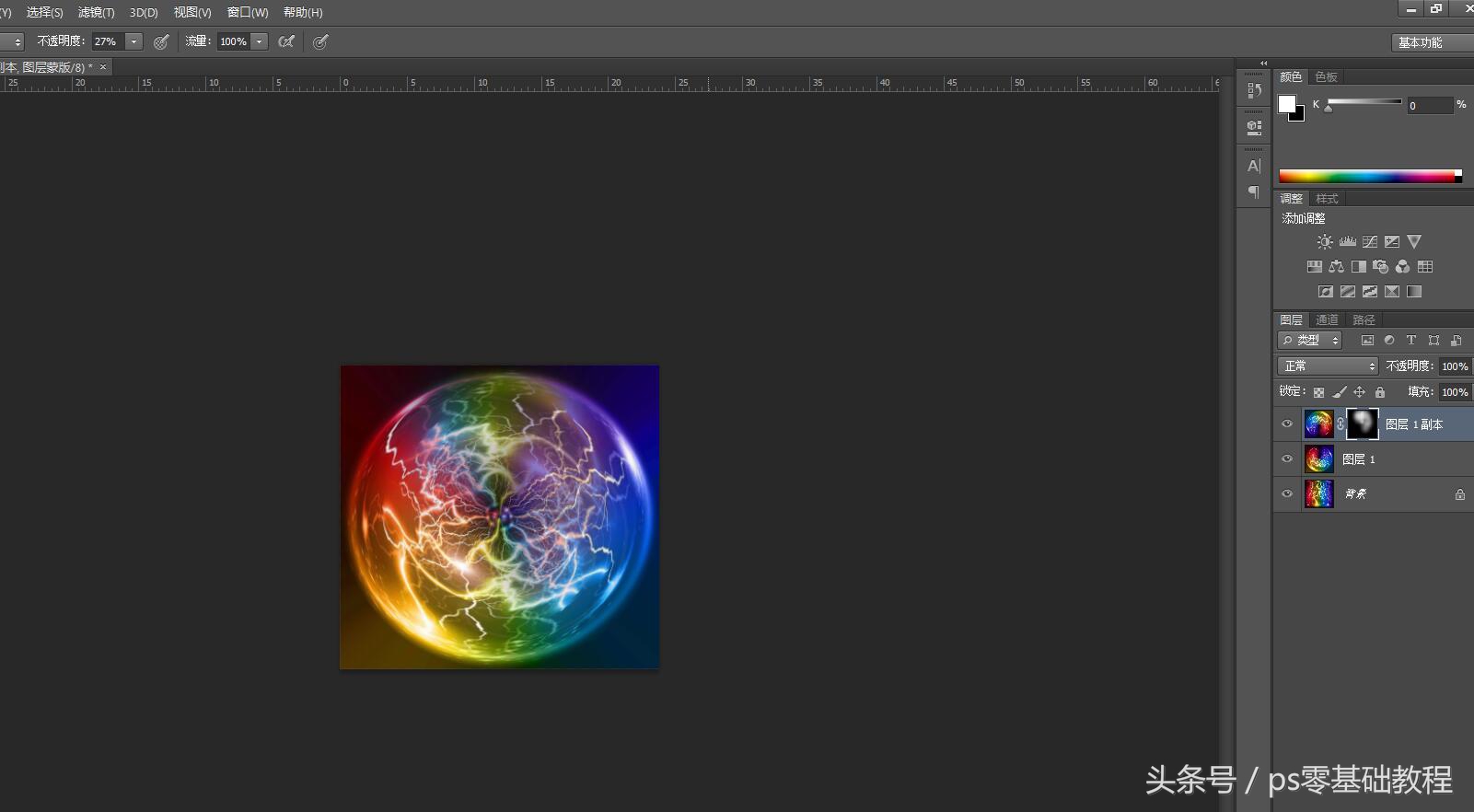Filter layers by type layers icon
Image resolution: width=1474 pixels, height=812 pixels.
pyautogui.click(x=1410, y=341)
